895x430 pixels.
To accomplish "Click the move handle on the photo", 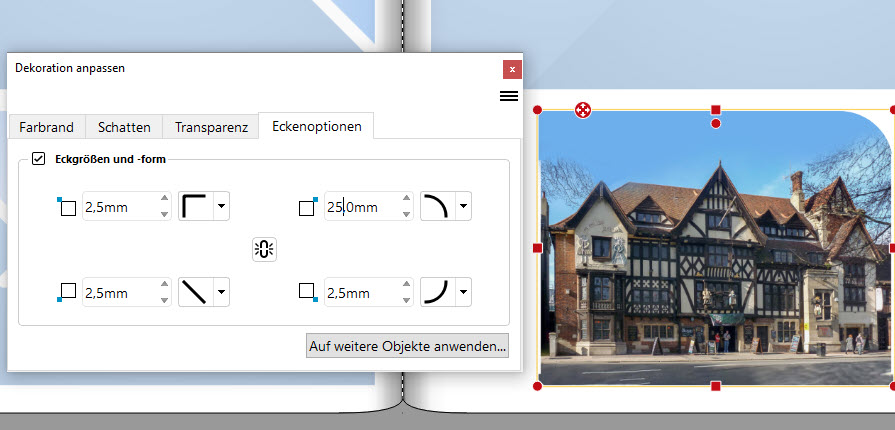I will click(582, 110).
